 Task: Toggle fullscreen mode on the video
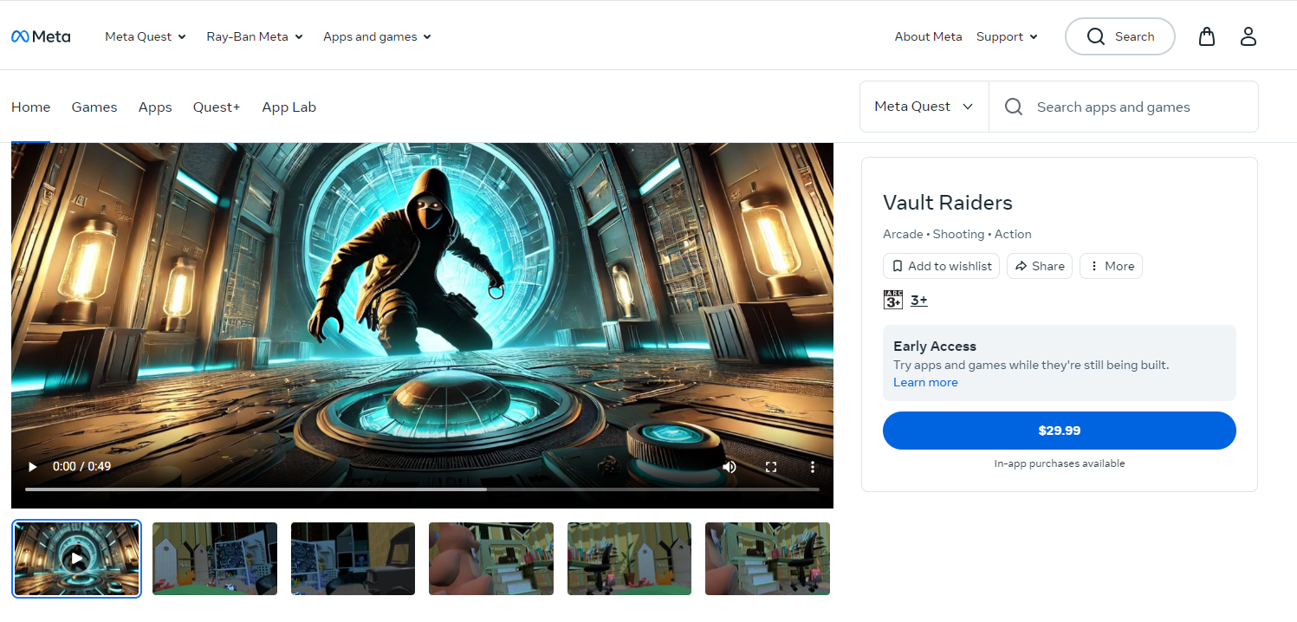pyautogui.click(x=771, y=467)
